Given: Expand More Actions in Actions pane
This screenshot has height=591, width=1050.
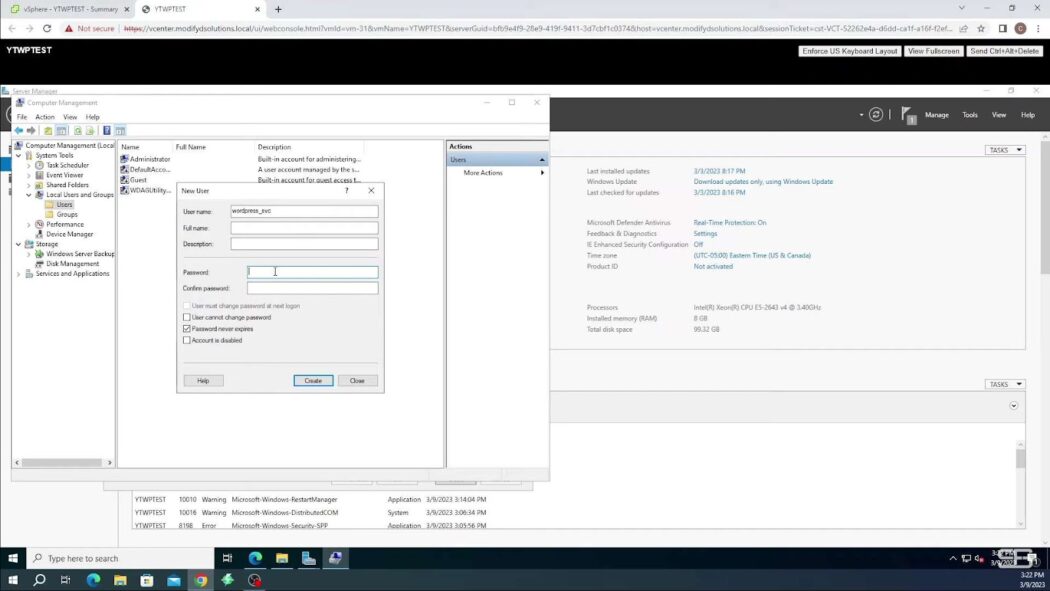Looking at the screenshot, I should coord(496,173).
